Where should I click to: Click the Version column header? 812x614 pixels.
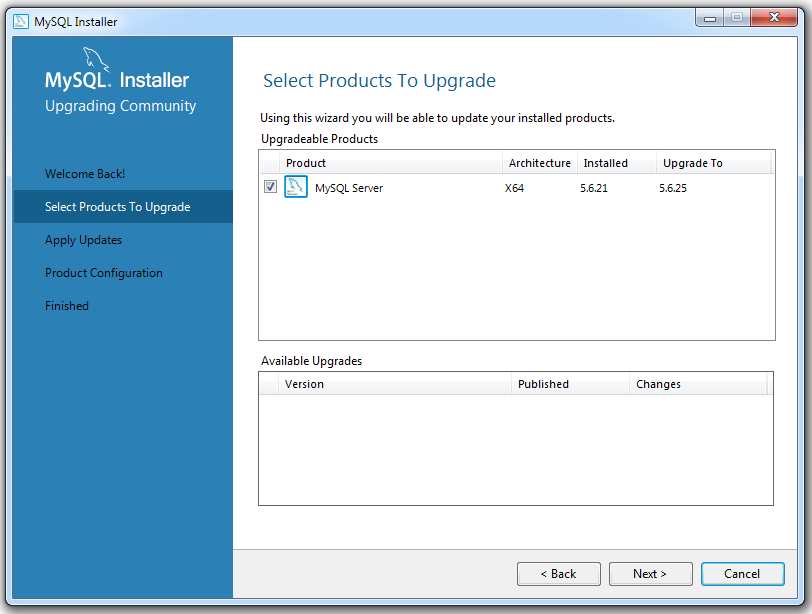pyautogui.click(x=395, y=384)
